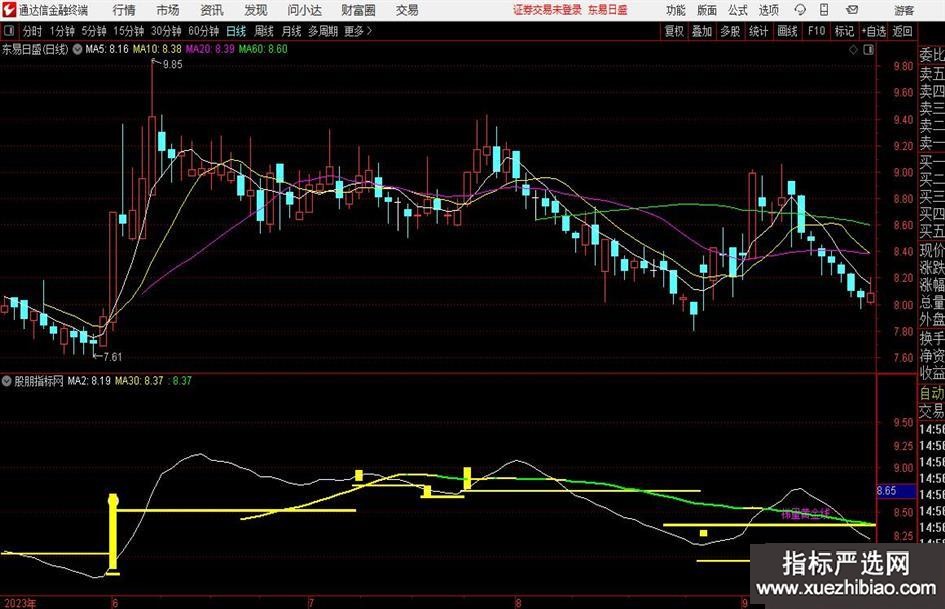Click the 画线 drawing toolbar button

pyautogui.click(x=787, y=31)
